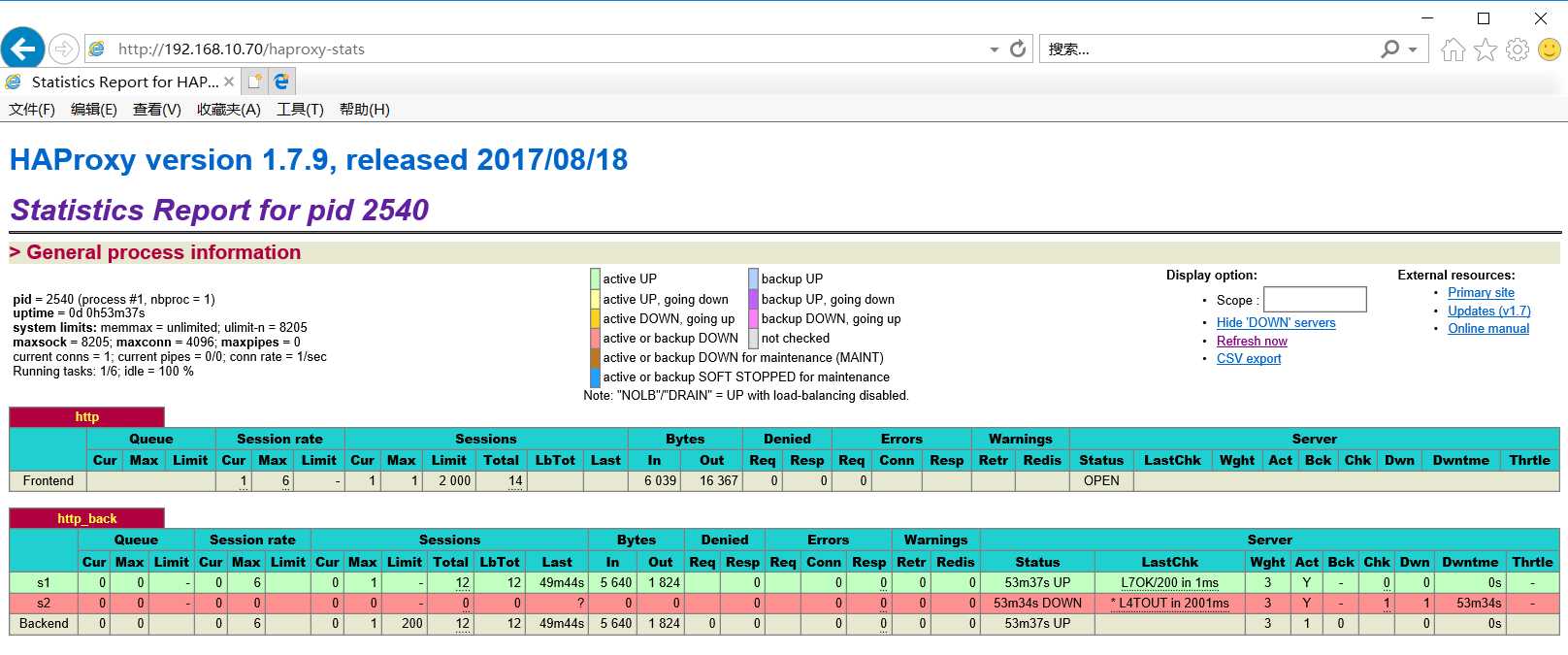Open the 查看(V) menu

pyautogui.click(x=157, y=109)
